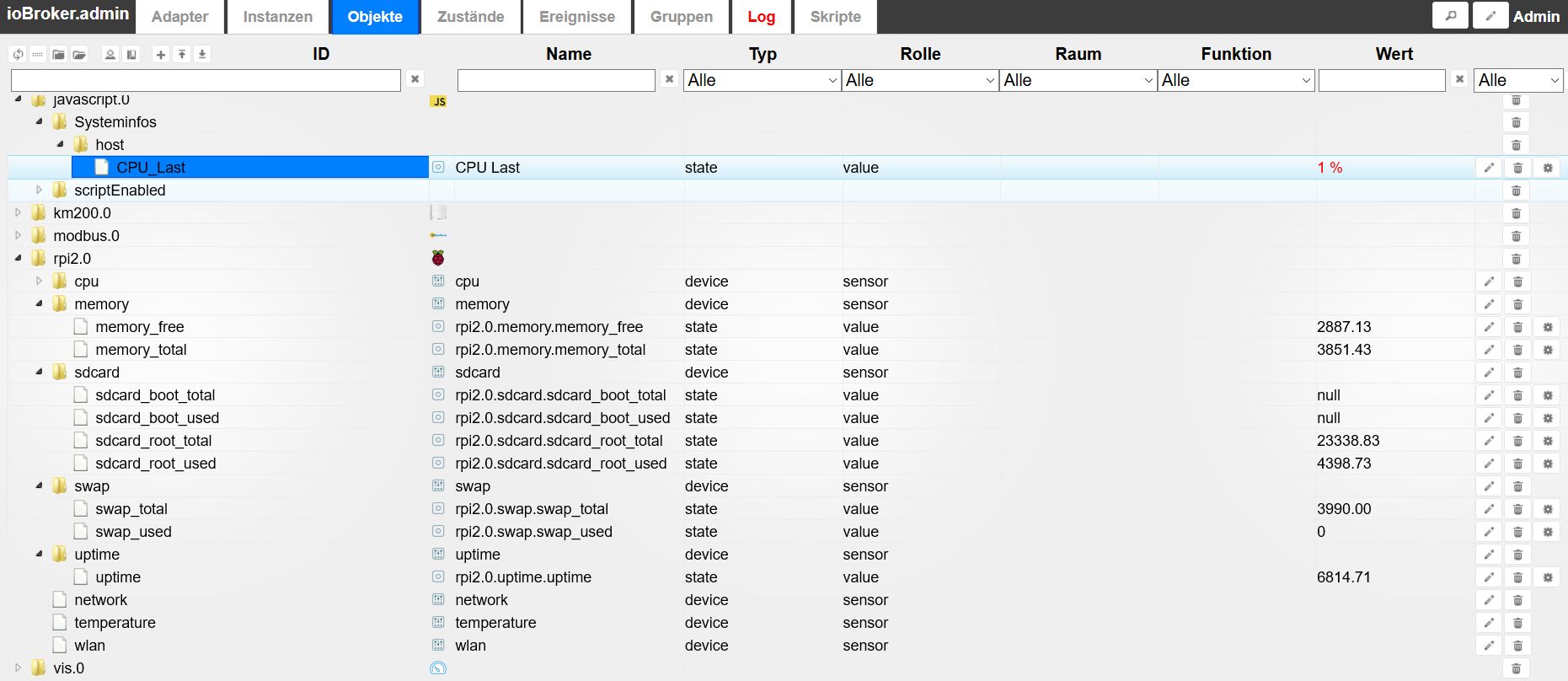This screenshot has width=1568, height=681.
Task: Open the Typ filter dropdown
Action: [x=762, y=80]
